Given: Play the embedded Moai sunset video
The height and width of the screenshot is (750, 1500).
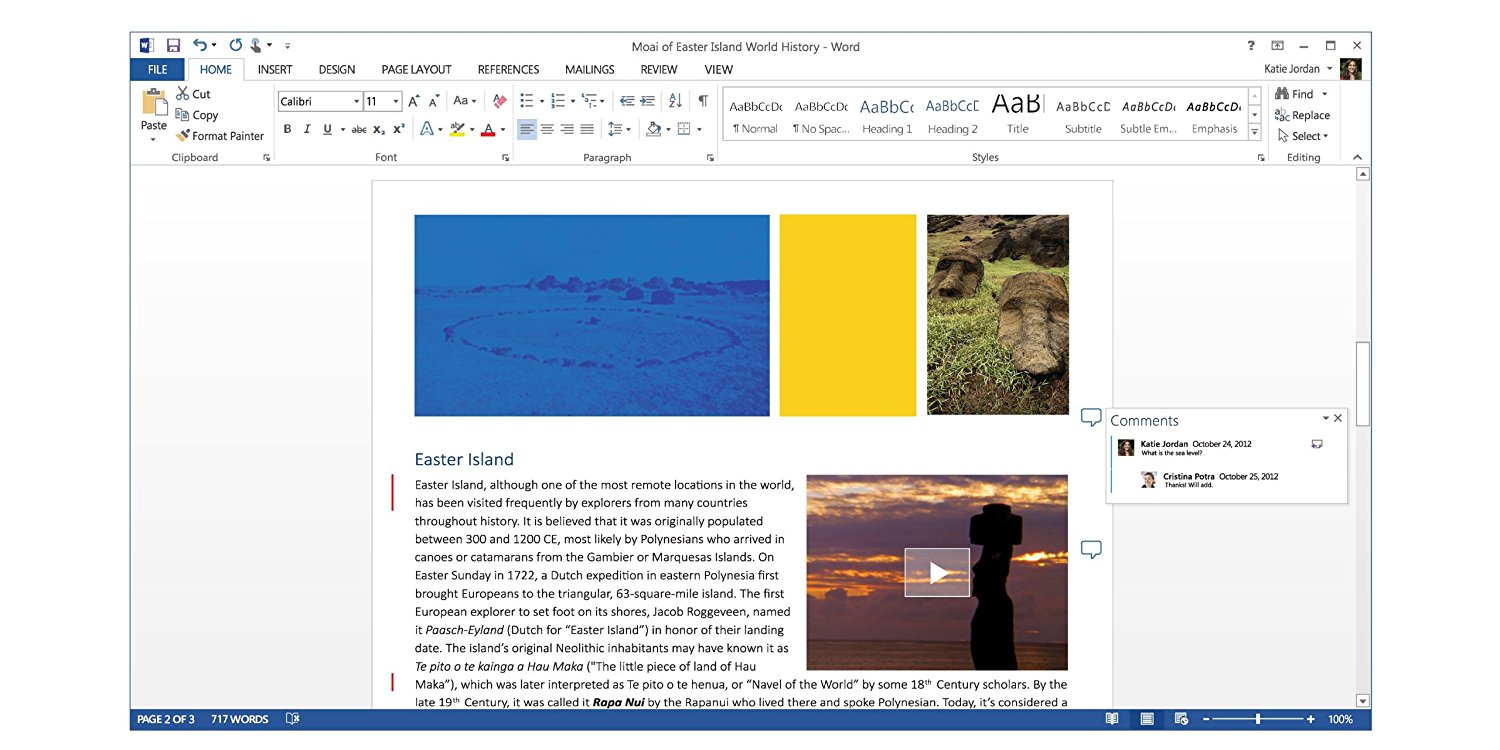Looking at the screenshot, I should coord(937,572).
